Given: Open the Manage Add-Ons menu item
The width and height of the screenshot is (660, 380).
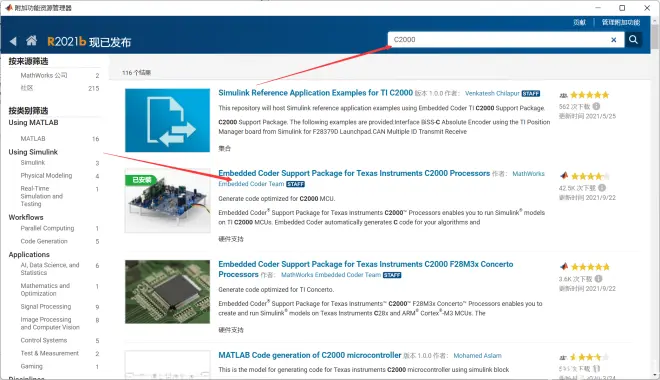Looking at the screenshot, I should pyautogui.click(x=621, y=22).
